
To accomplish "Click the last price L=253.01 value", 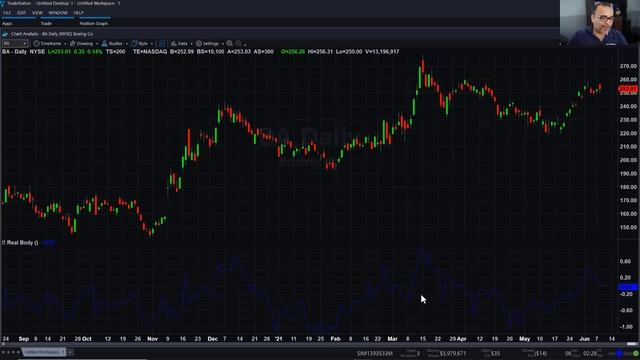I will pyautogui.click(x=59, y=52).
